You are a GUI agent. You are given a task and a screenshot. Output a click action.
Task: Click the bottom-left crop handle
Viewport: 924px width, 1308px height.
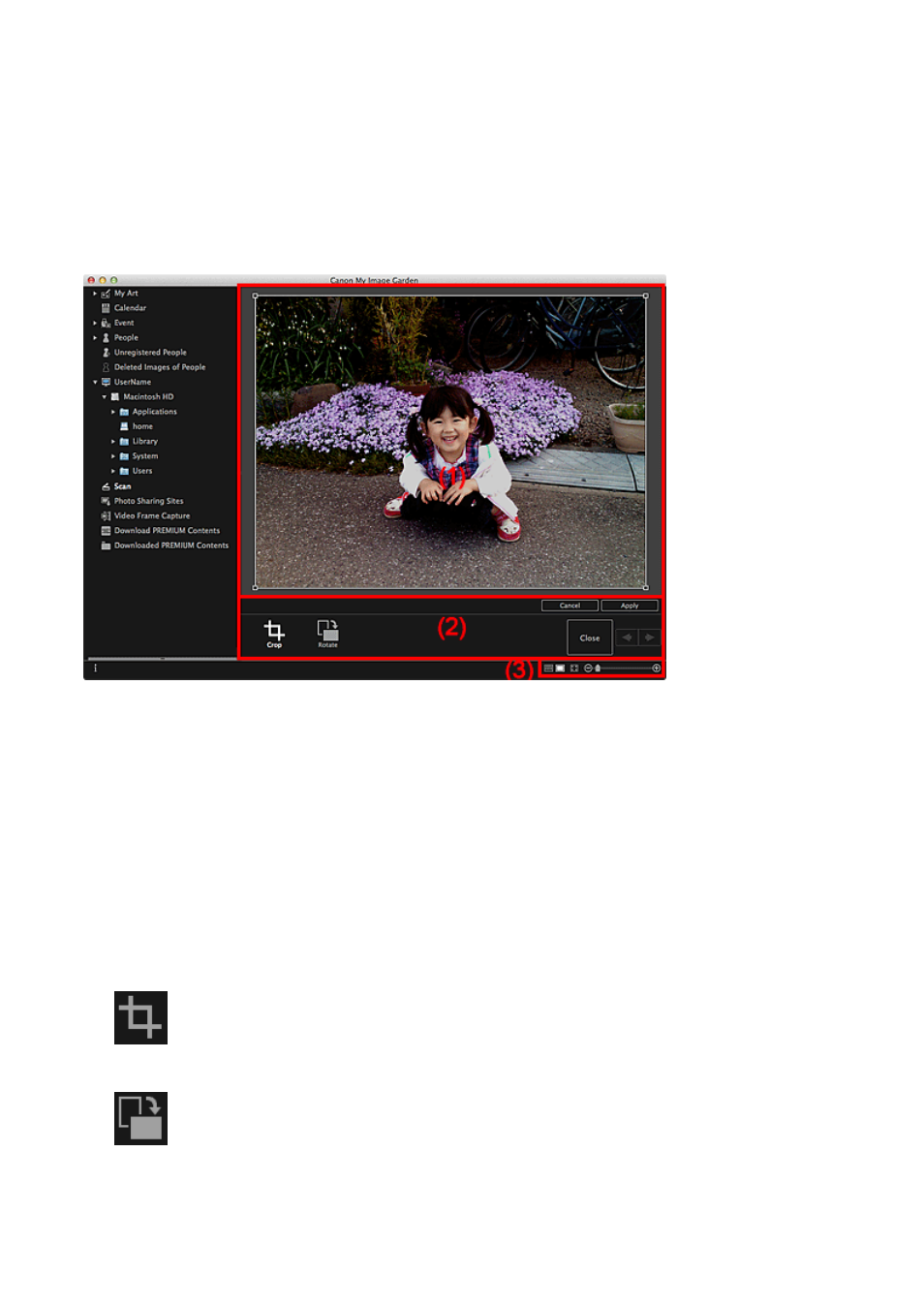click(256, 587)
